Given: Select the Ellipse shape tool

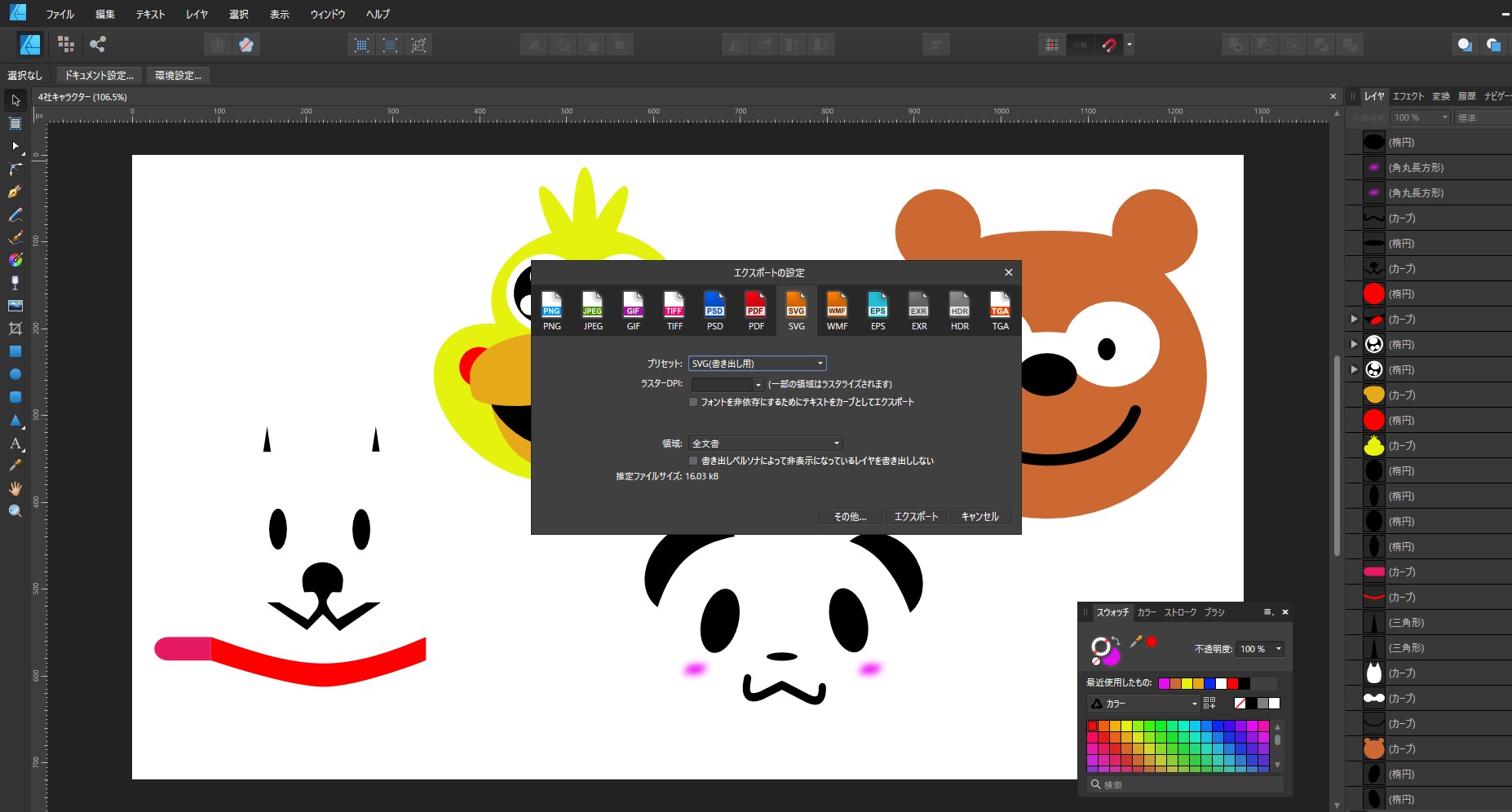Looking at the screenshot, I should pos(15,374).
